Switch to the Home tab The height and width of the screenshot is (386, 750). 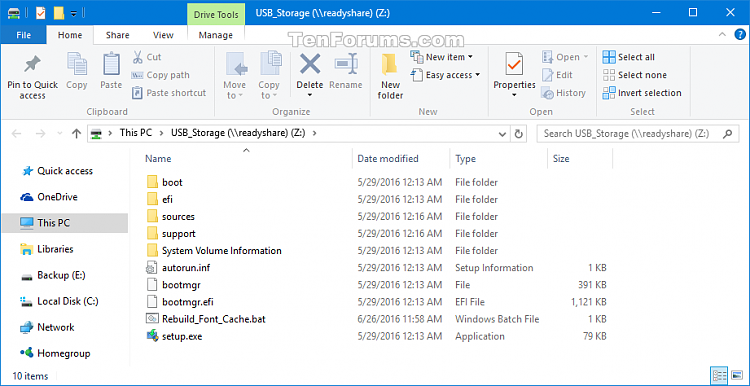coord(70,35)
